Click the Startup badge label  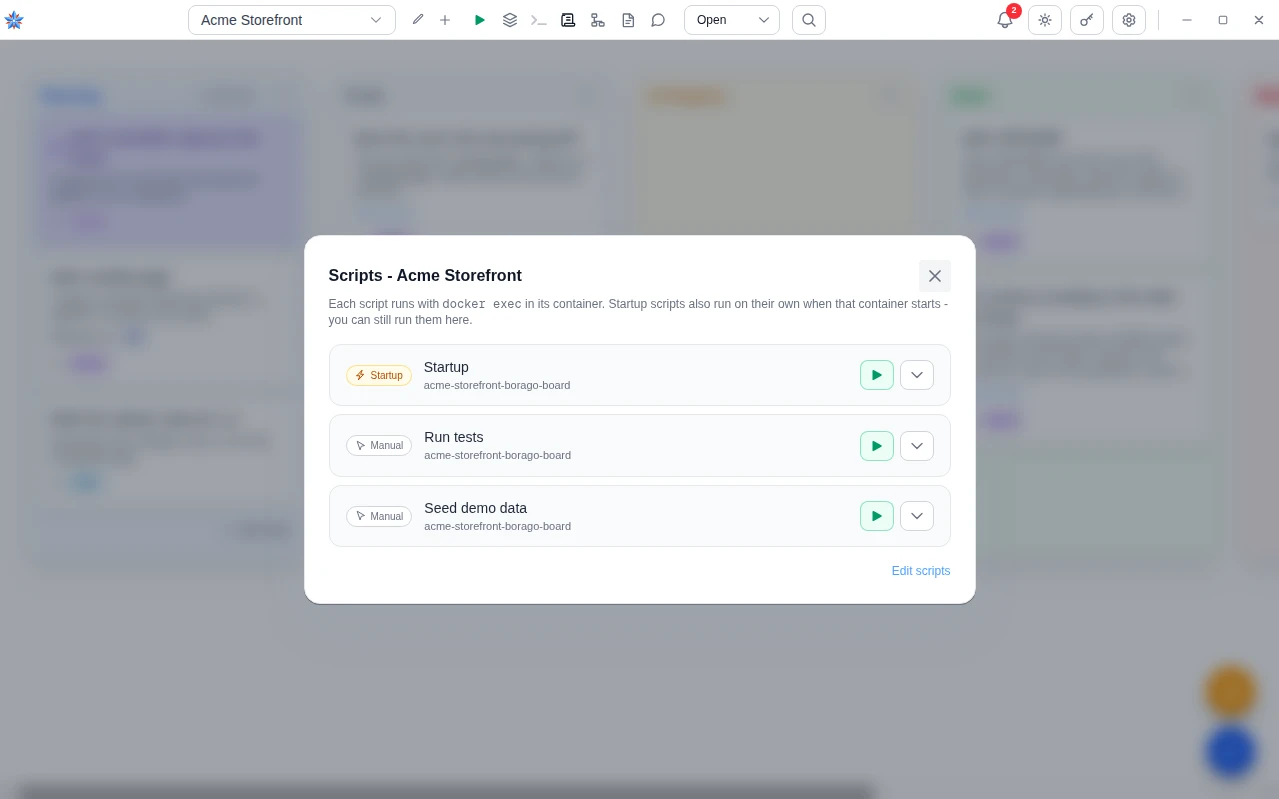pyautogui.click(x=379, y=375)
